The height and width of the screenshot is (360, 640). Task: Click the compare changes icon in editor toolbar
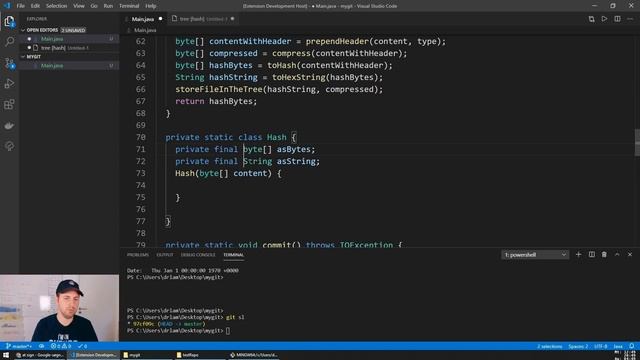[x=591, y=19]
